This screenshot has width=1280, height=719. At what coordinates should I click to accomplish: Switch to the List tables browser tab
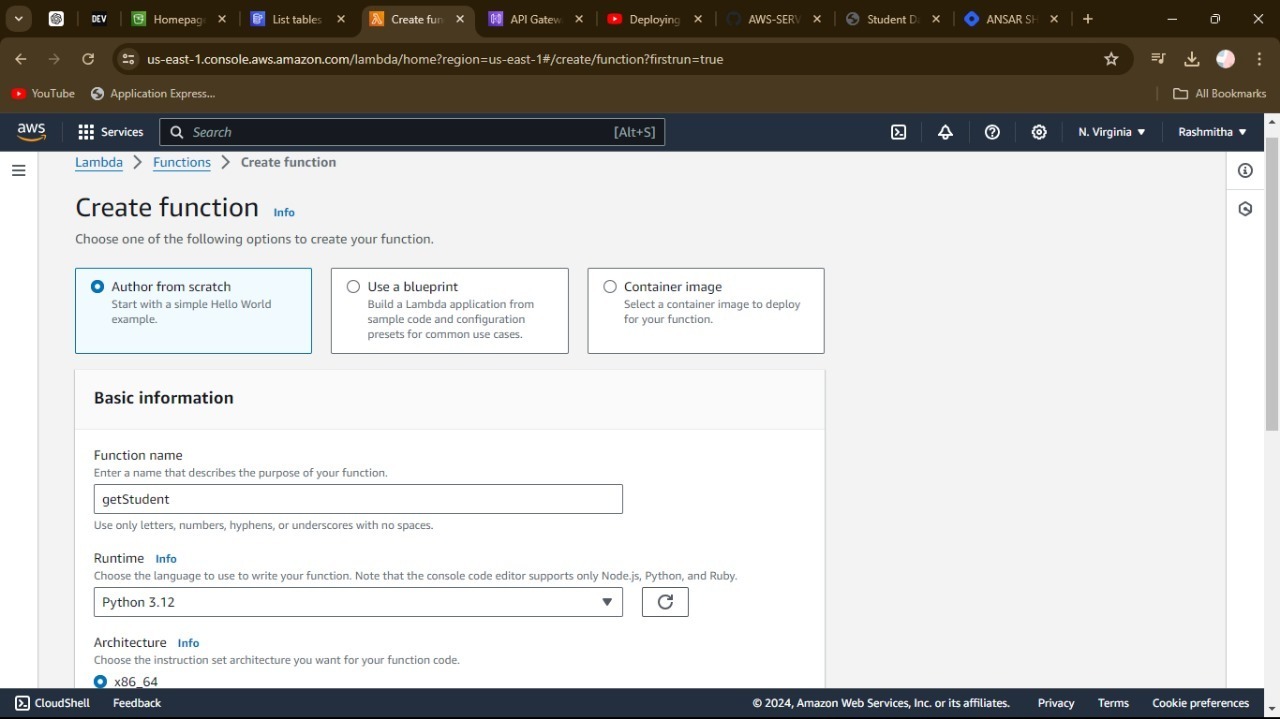(298, 19)
